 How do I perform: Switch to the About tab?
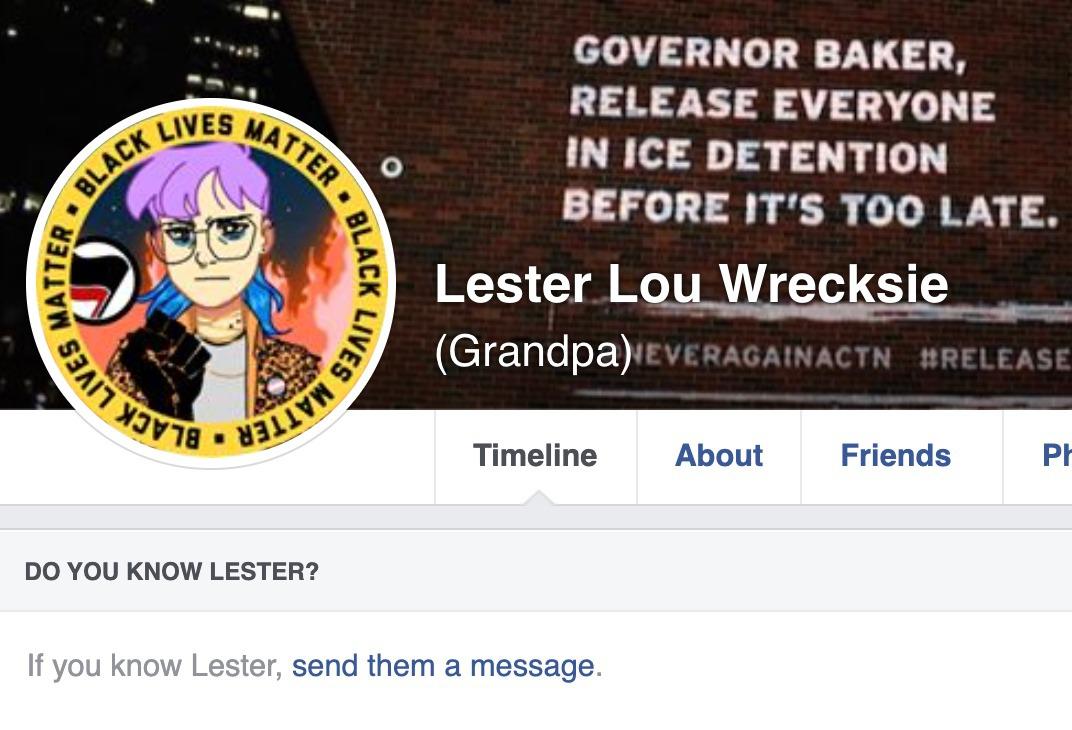click(719, 456)
